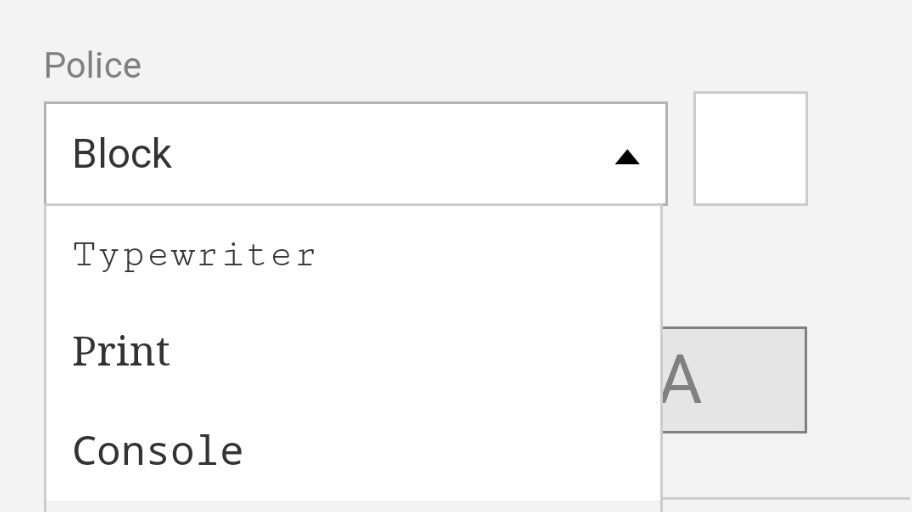Click the Block text in the combo box

tap(122, 154)
